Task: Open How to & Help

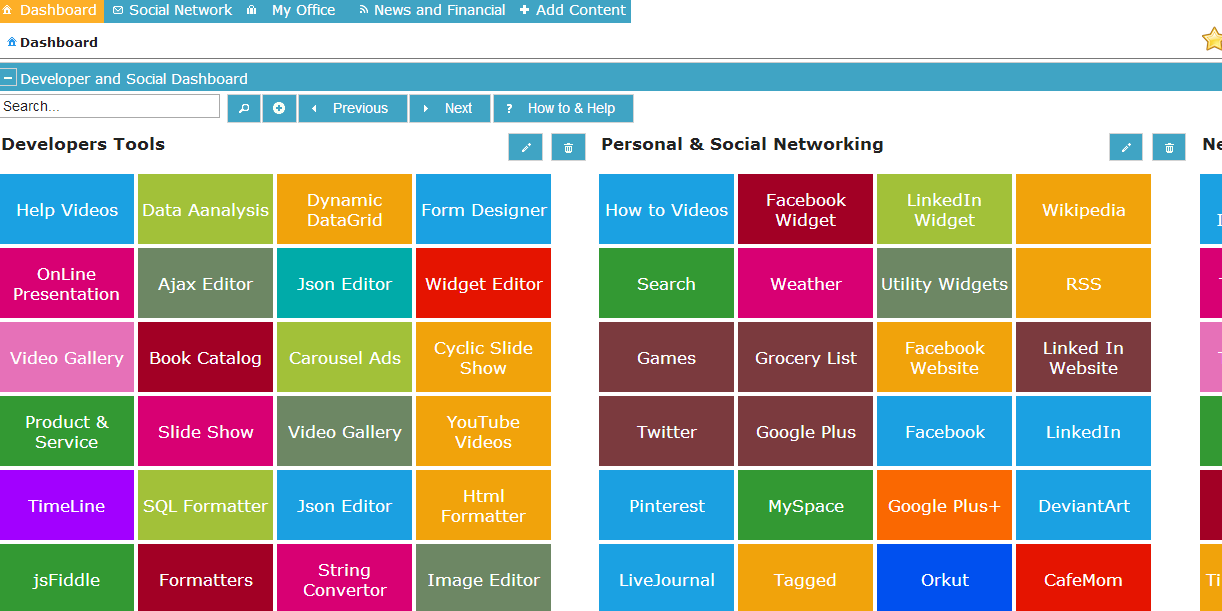Action: (563, 108)
